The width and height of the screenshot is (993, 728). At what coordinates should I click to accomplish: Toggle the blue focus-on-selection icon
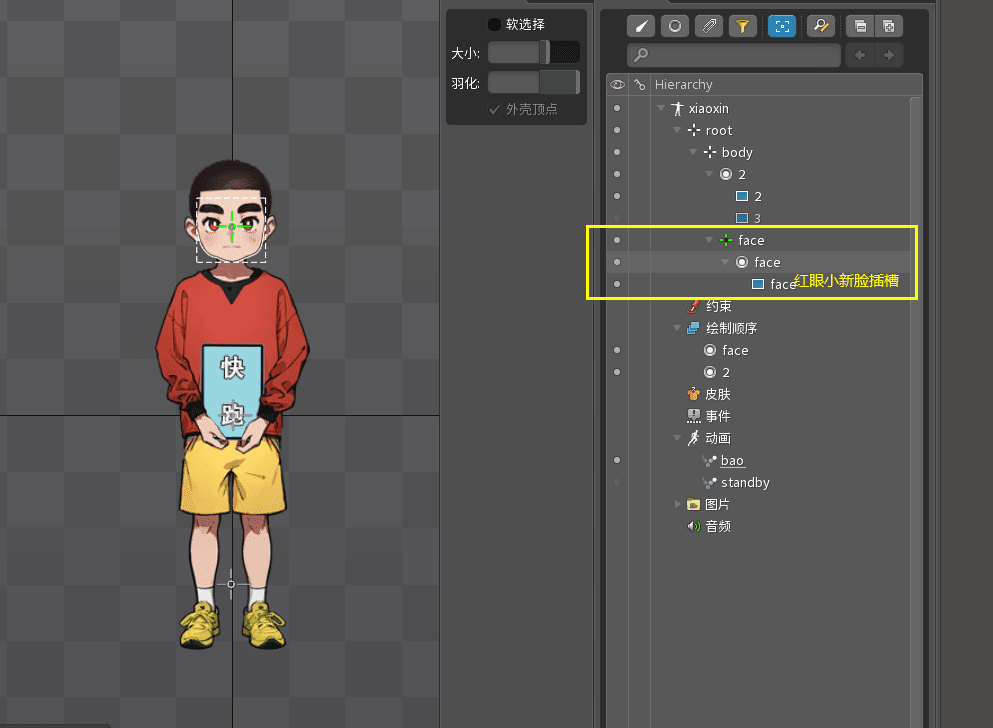782,26
